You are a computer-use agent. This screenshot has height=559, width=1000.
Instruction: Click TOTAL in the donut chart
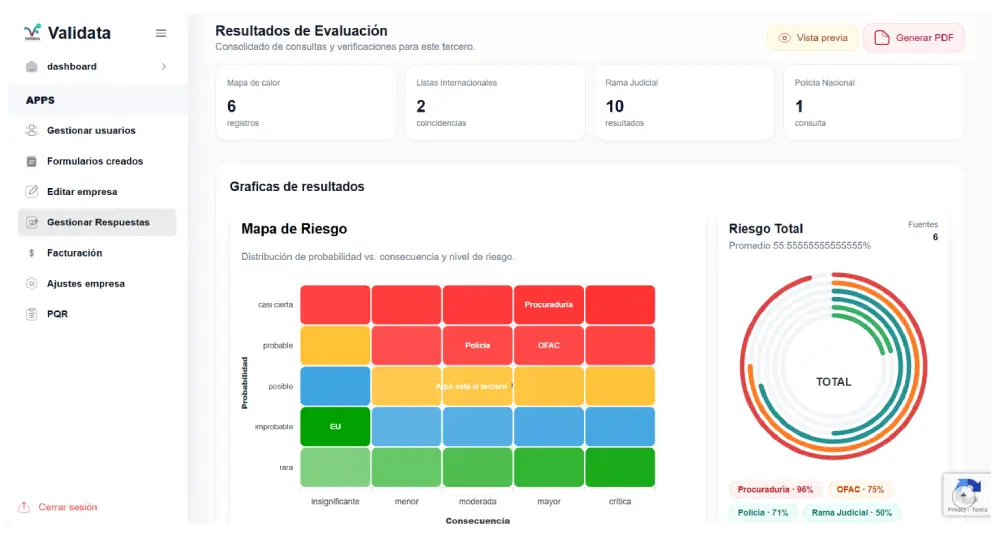coord(834,382)
